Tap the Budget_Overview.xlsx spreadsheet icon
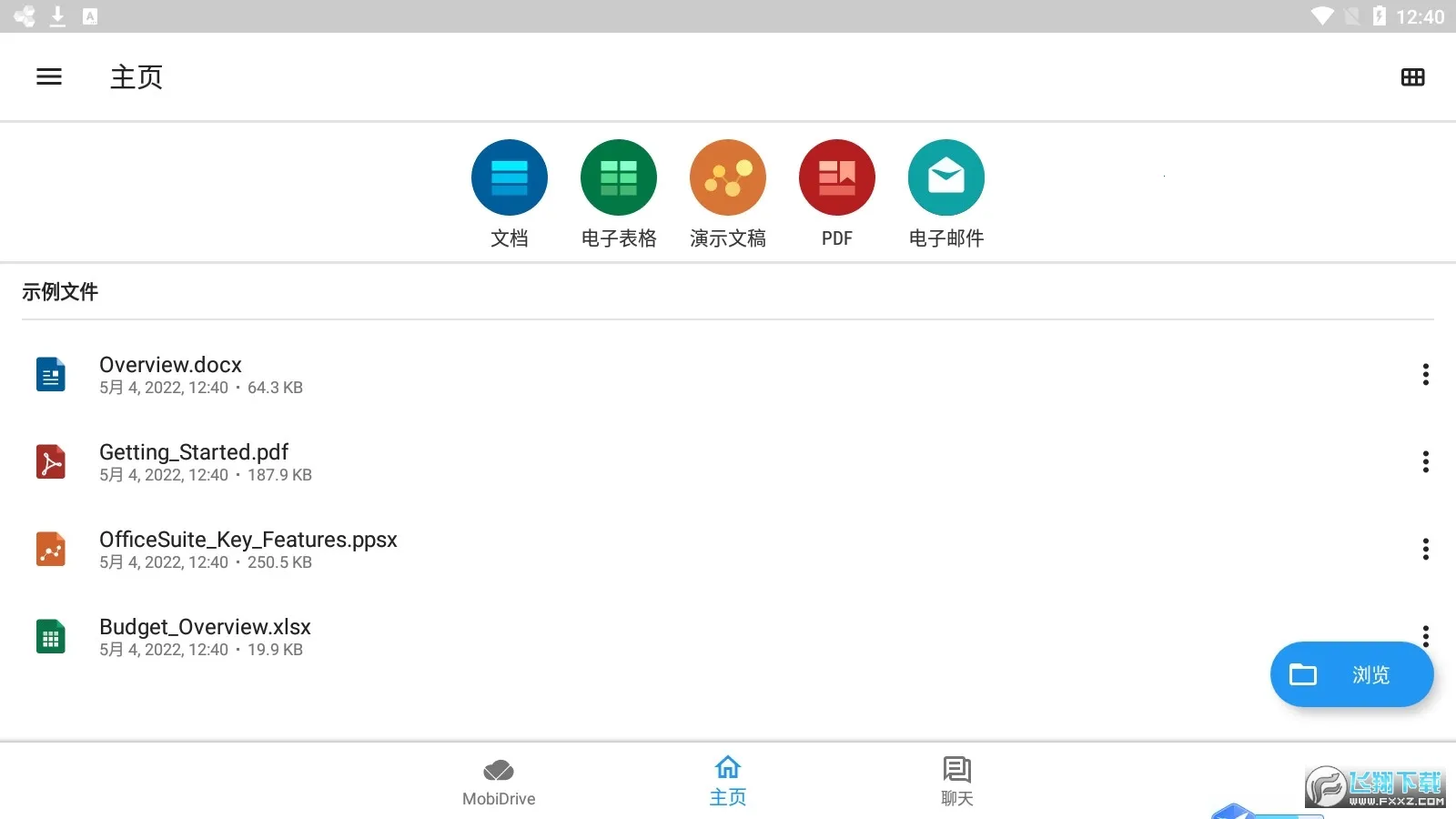 (x=51, y=636)
